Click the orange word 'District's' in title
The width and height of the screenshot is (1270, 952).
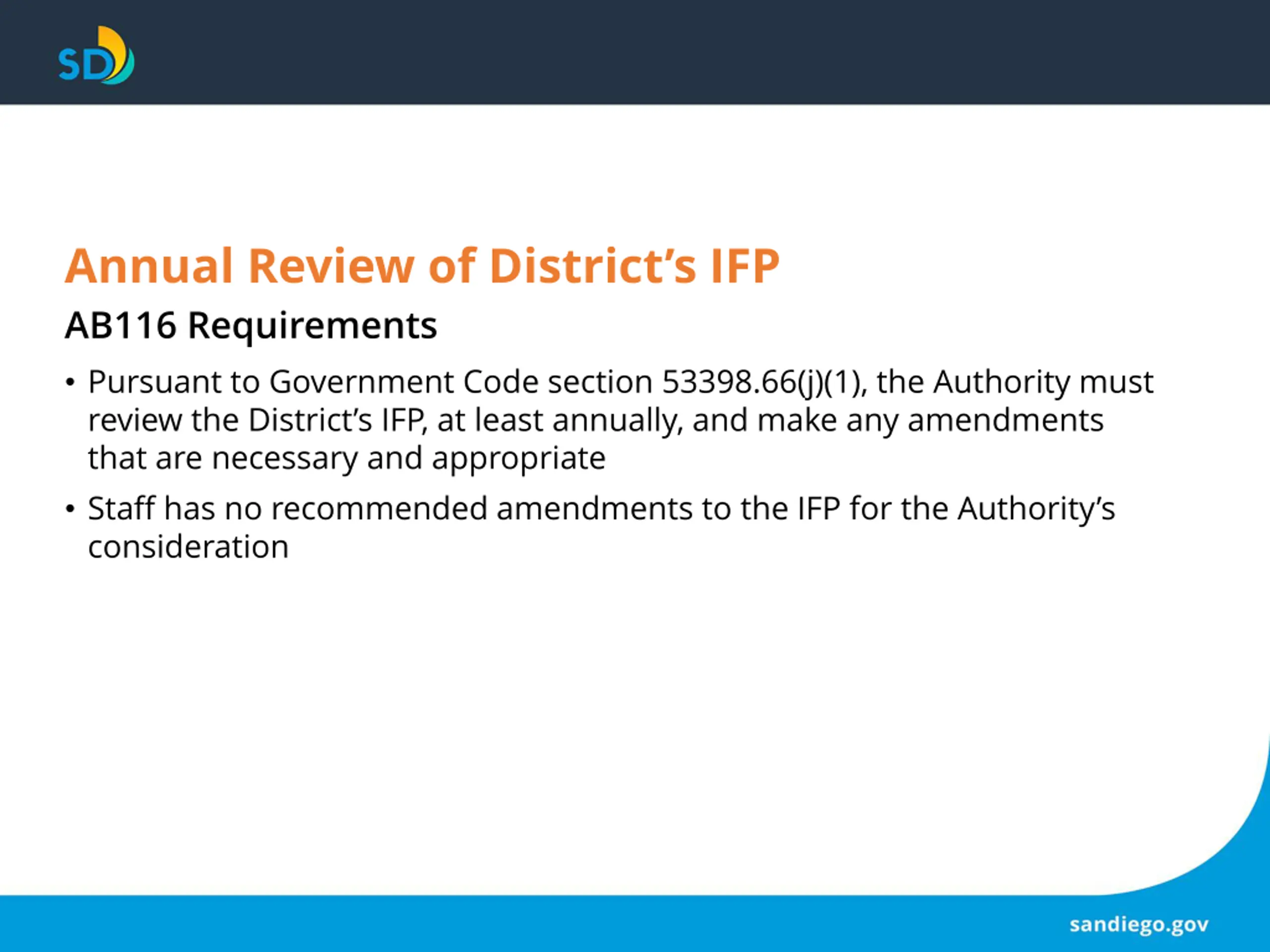coord(592,266)
